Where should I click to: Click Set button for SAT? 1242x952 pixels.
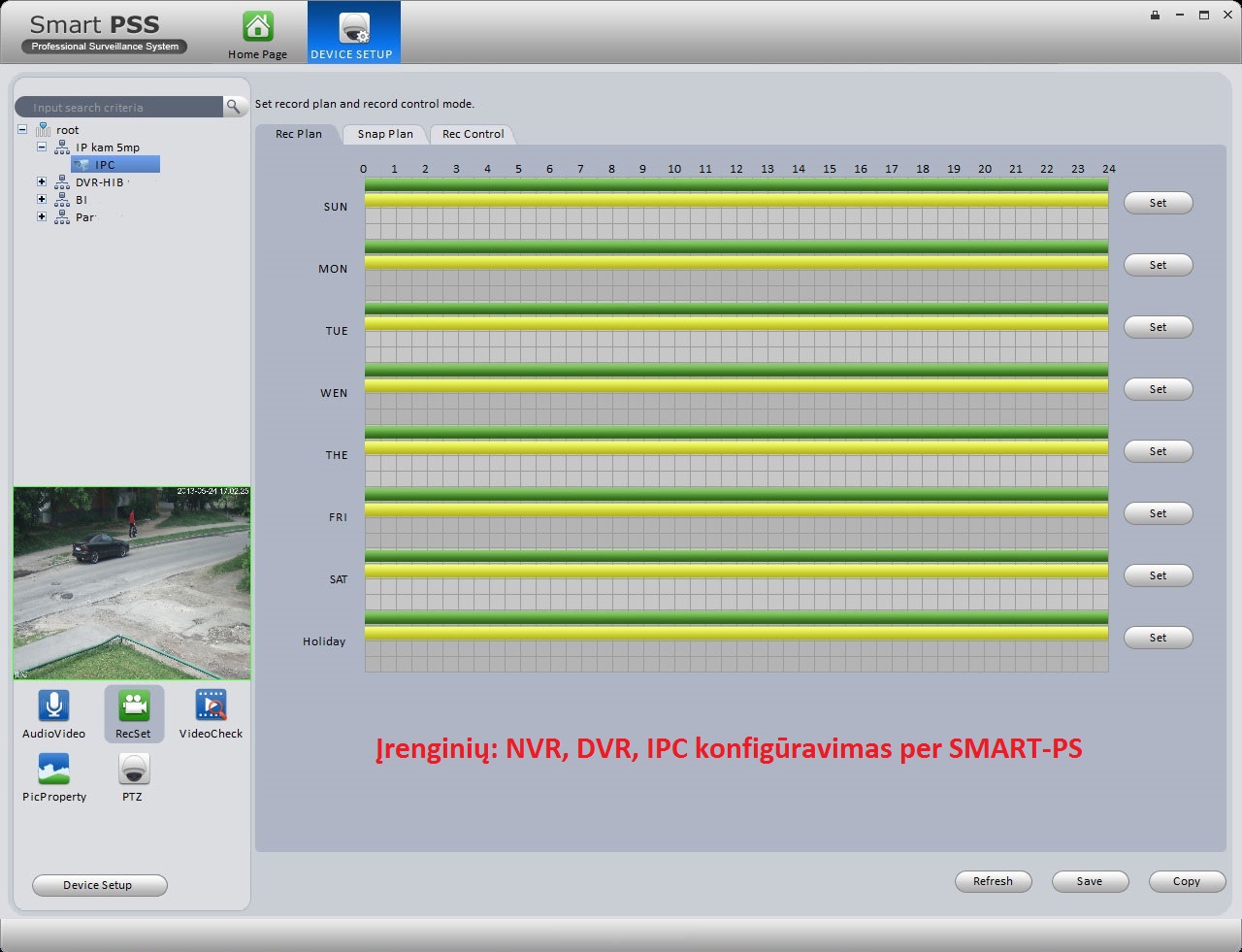coord(1158,575)
